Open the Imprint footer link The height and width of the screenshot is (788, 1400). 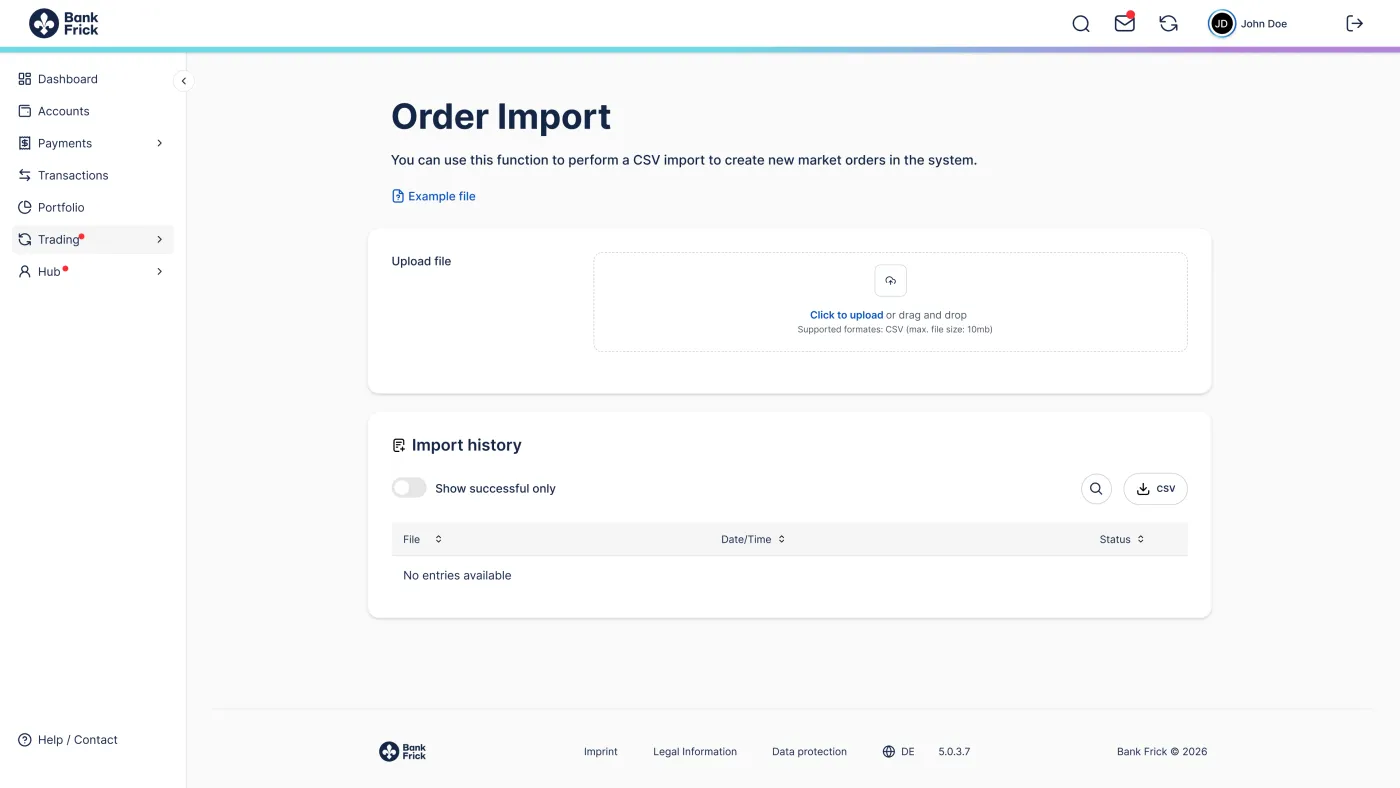point(601,752)
